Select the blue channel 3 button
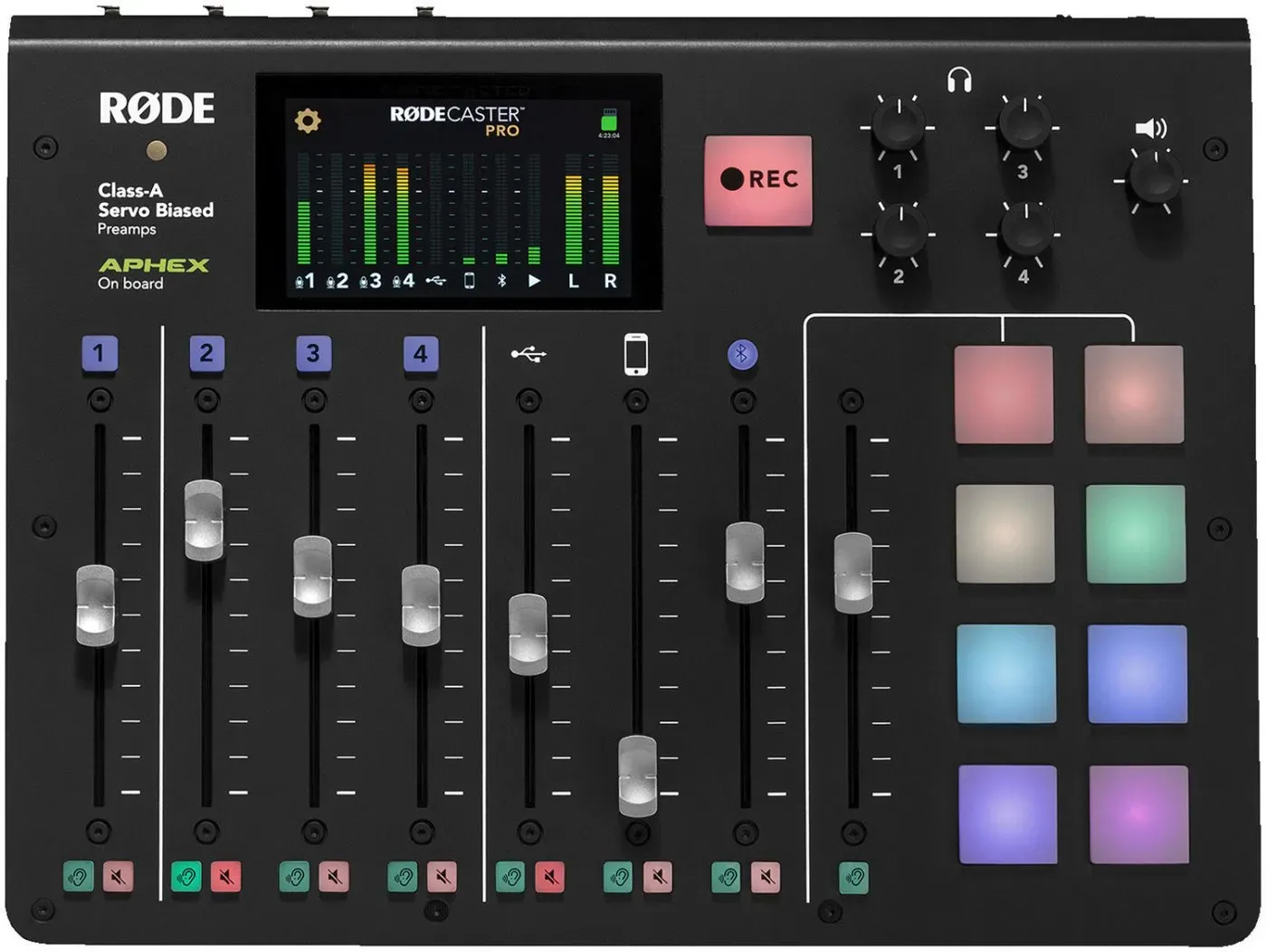1267x952 pixels. (x=313, y=353)
